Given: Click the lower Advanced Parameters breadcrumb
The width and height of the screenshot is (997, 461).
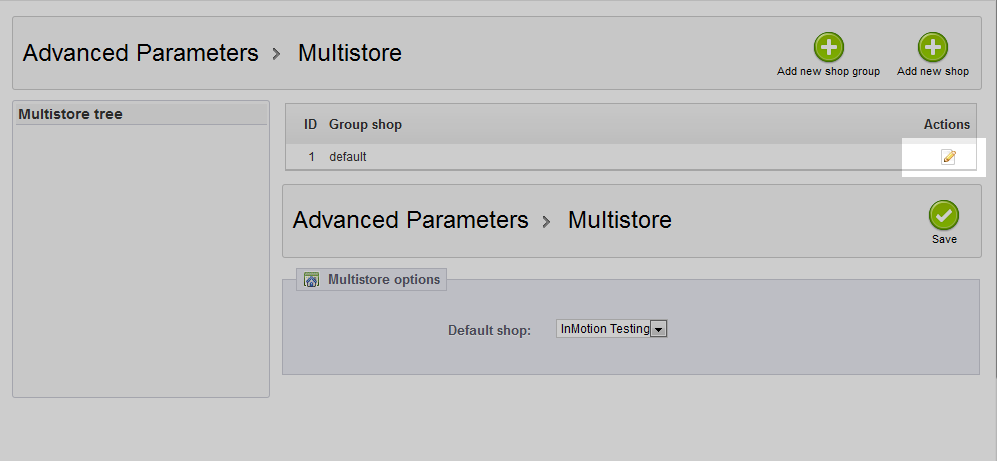Looking at the screenshot, I should 410,220.
